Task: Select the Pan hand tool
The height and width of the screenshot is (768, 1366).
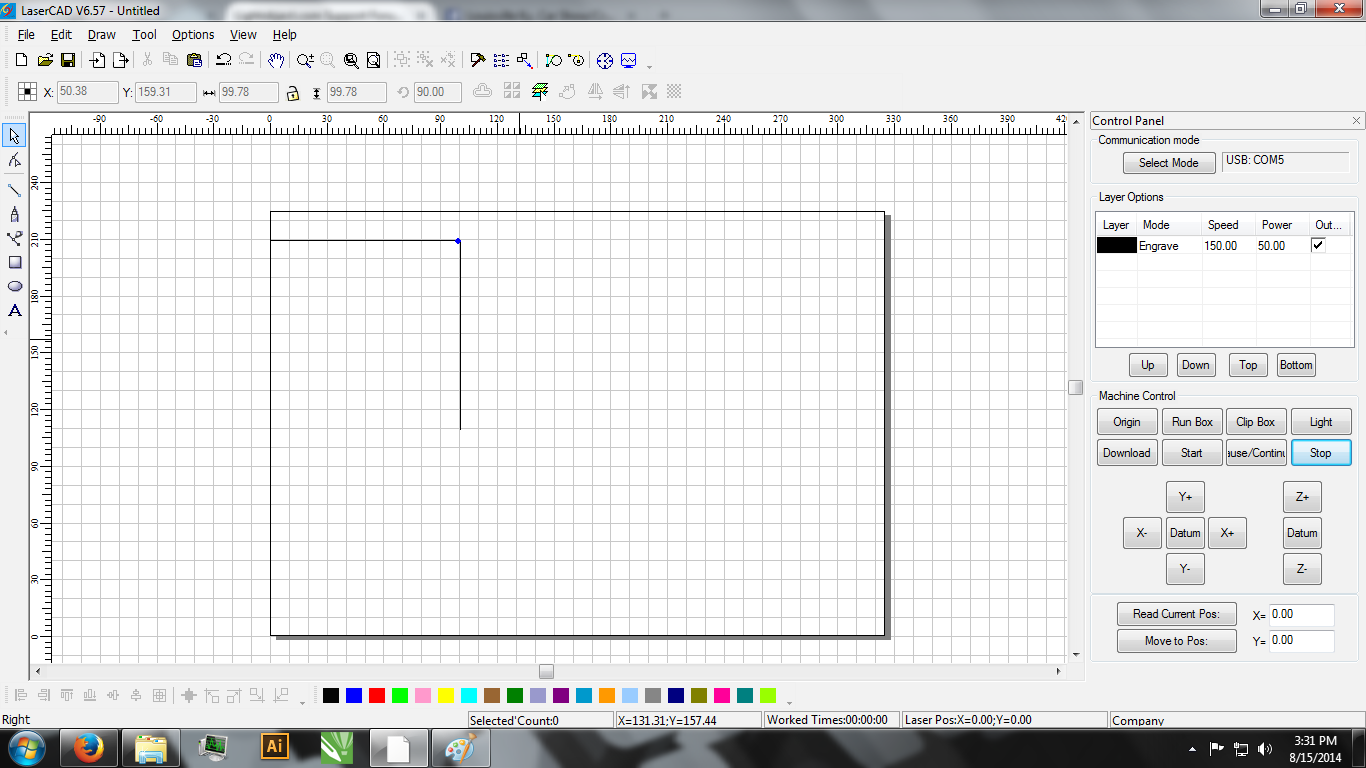Action: [276, 61]
